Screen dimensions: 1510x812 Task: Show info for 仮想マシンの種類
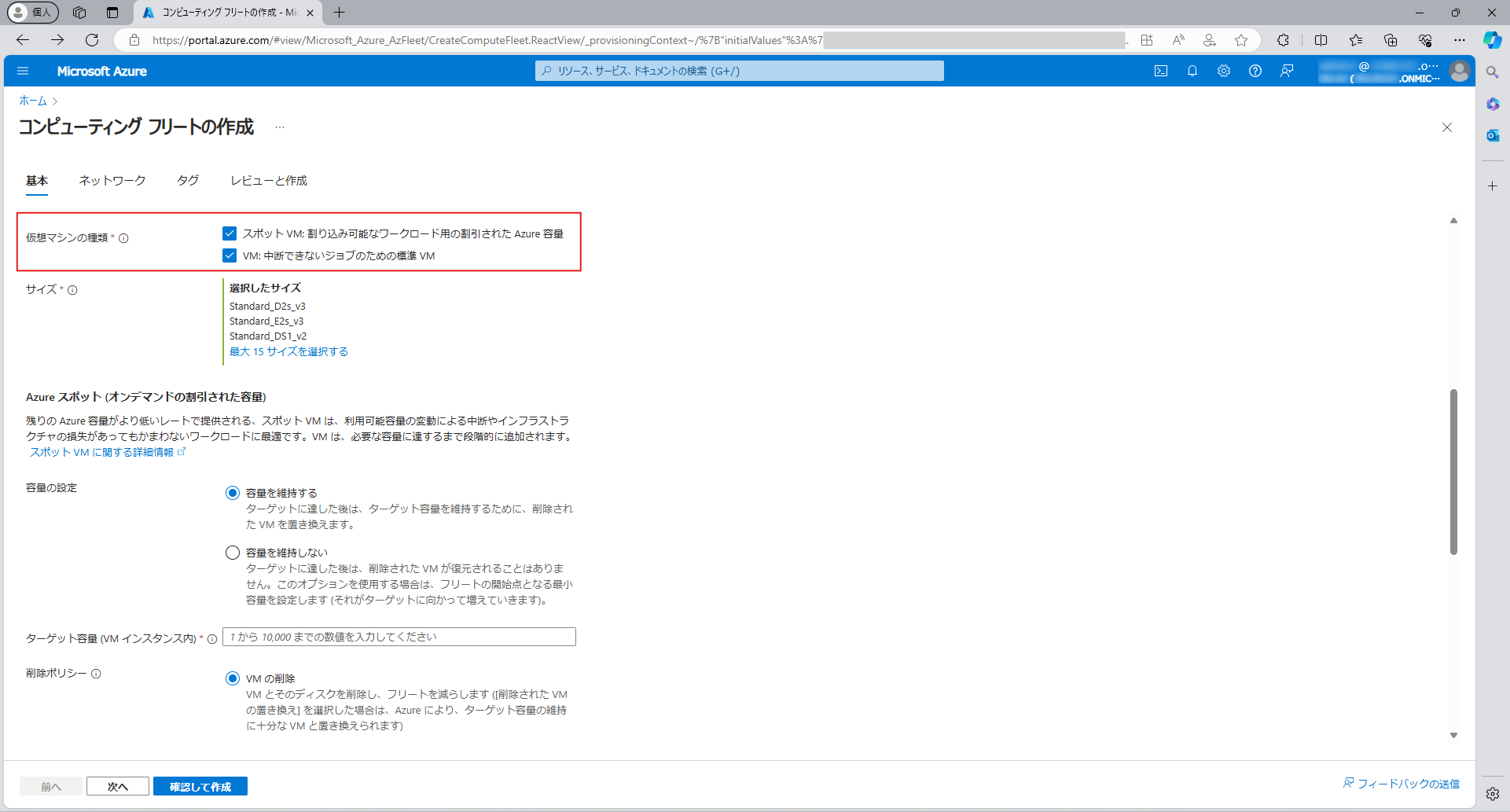[x=123, y=238]
